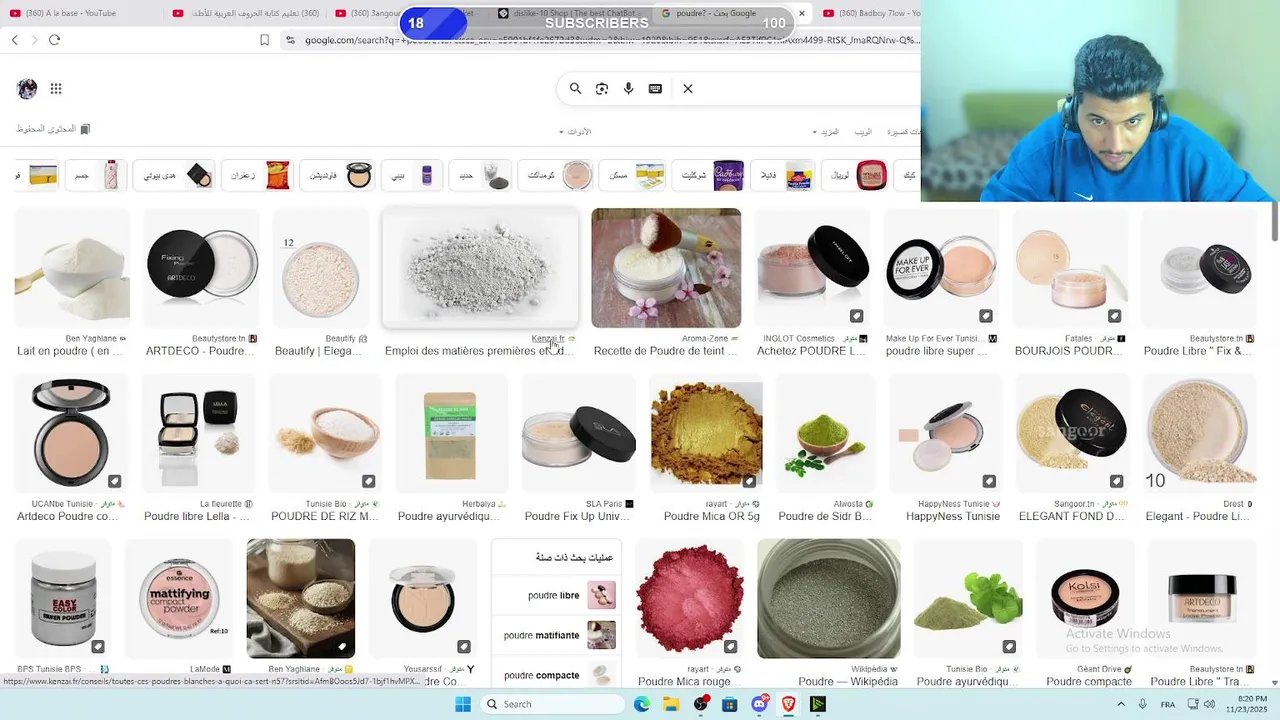Select the هدى بيوتي filter chip

tap(174, 175)
